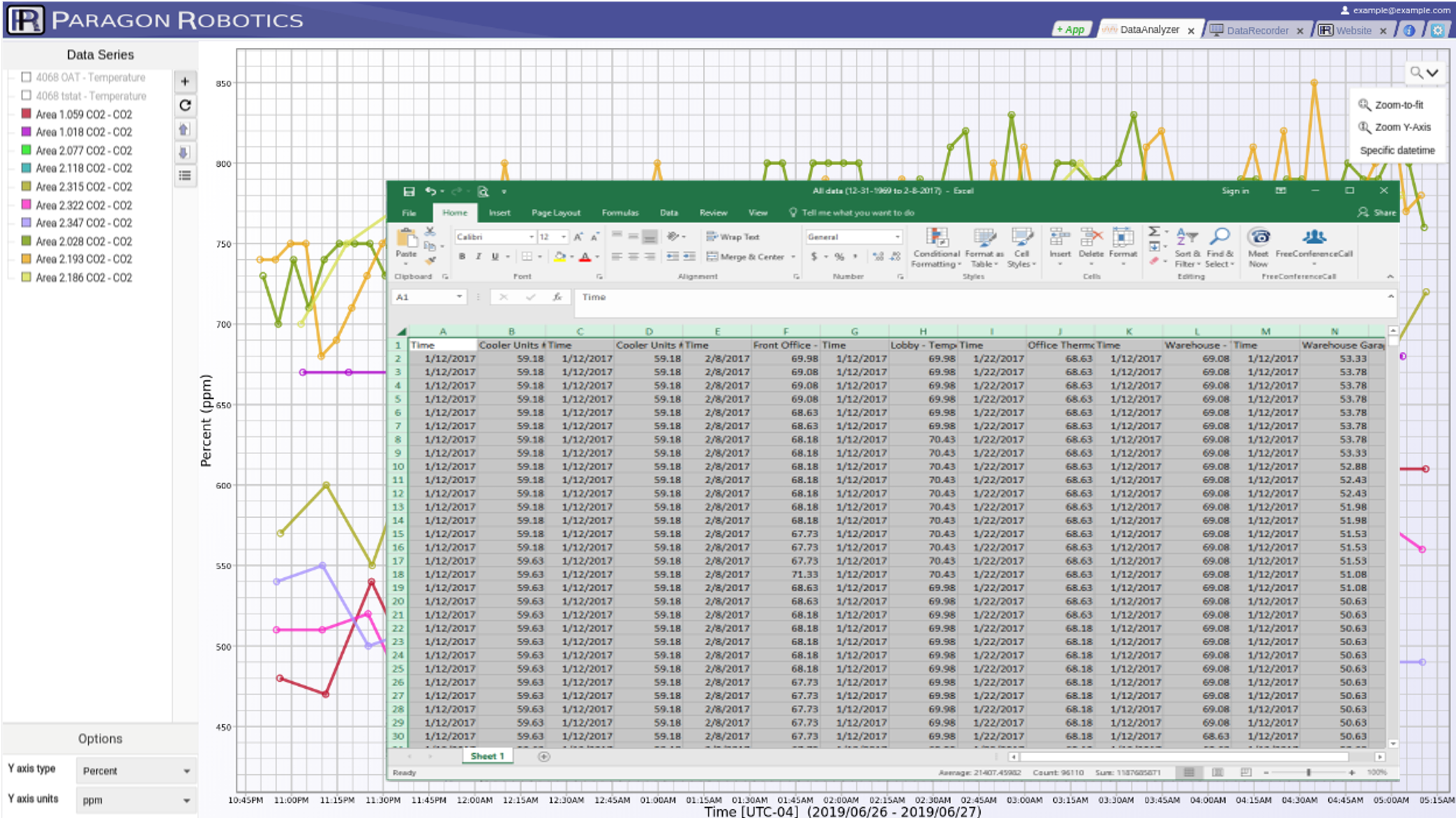Click the + App button
This screenshot has height=818, width=1456.
[1070, 29]
